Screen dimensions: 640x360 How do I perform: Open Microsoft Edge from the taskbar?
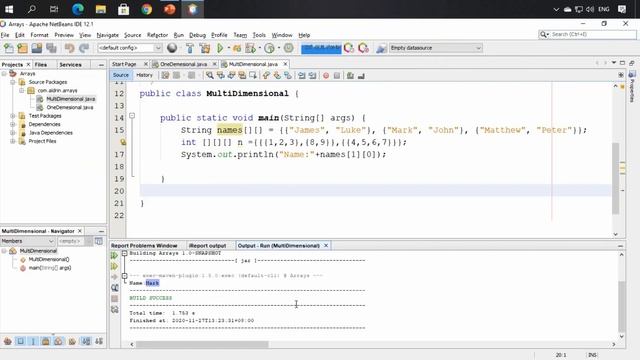tap(78, 9)
